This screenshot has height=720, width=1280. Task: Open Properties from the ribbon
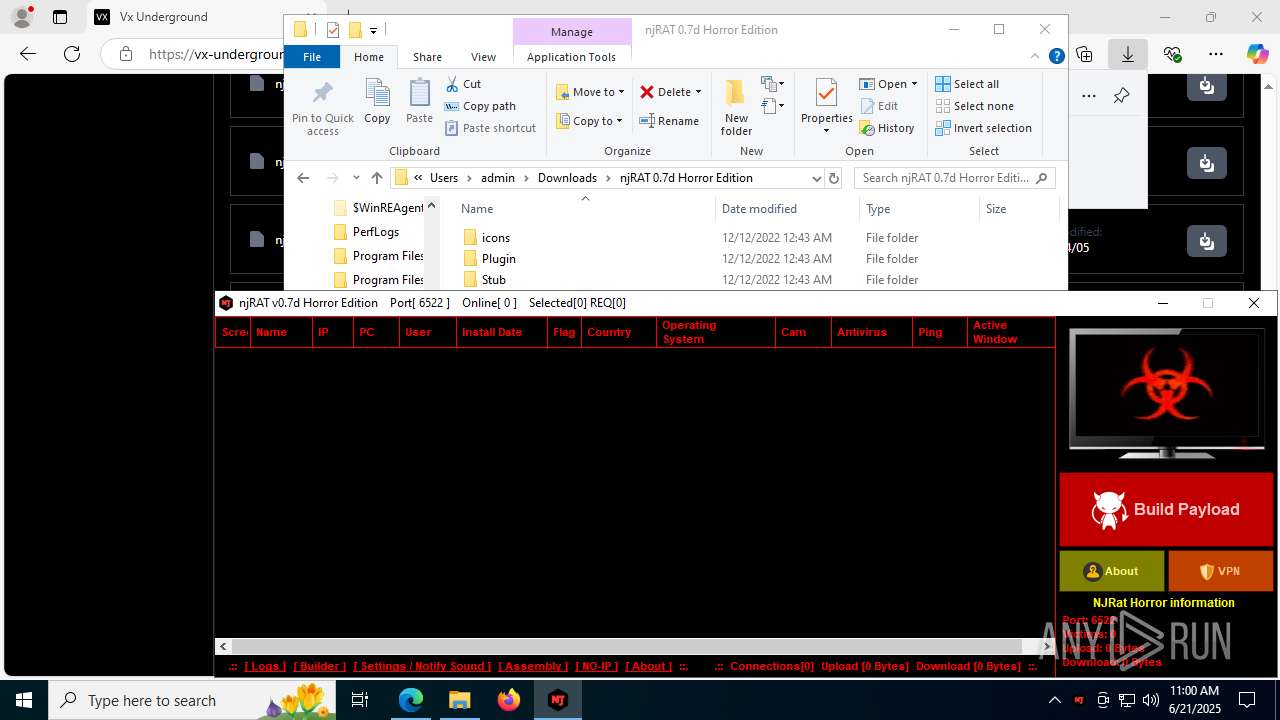pos(826,108)
